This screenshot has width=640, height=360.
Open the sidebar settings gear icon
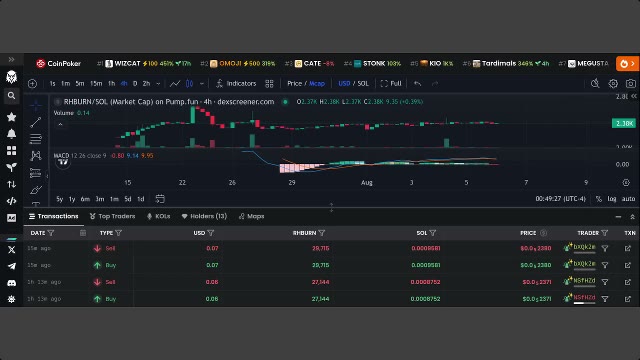(x=11, y=299)
